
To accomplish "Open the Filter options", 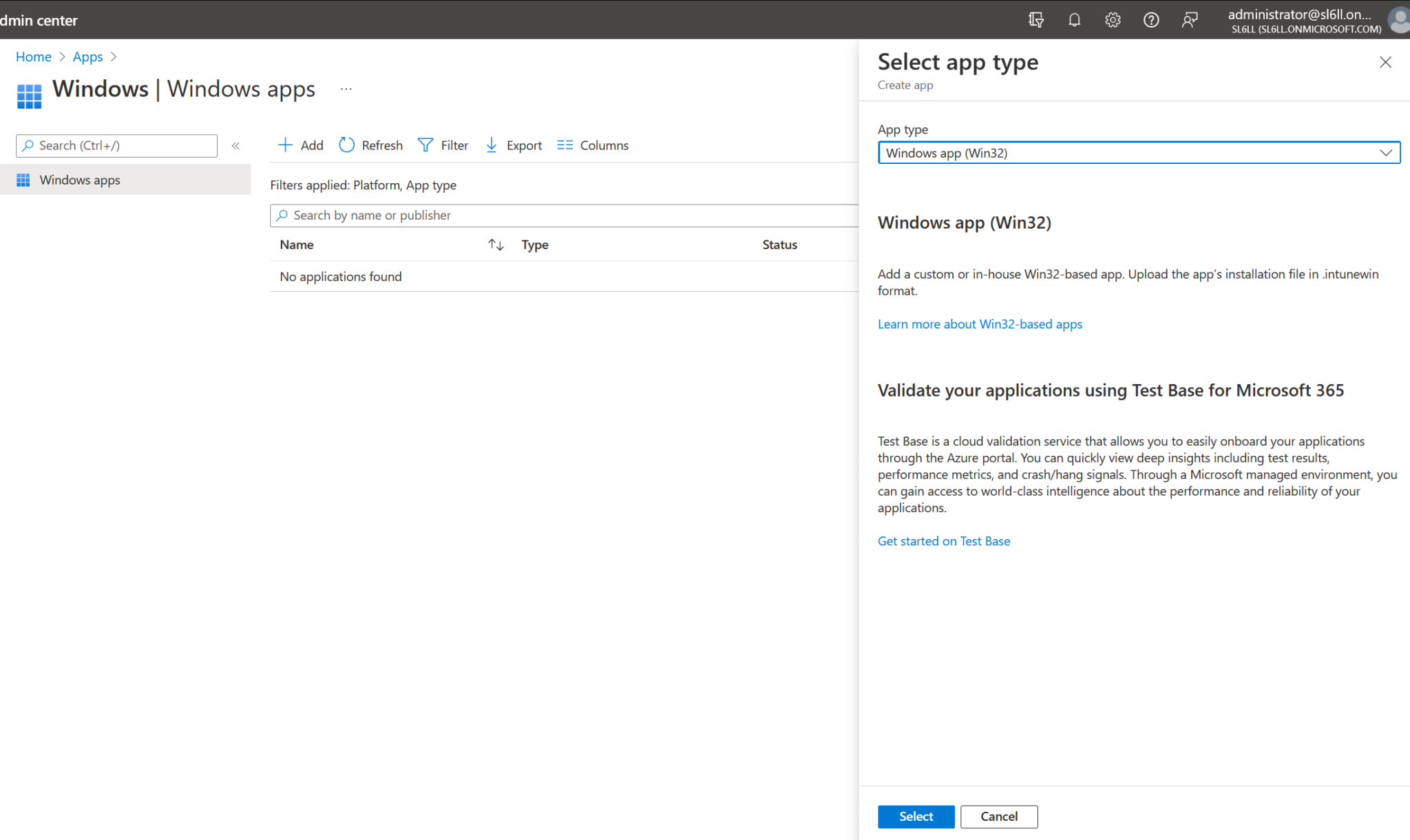I will pos(443,145).
